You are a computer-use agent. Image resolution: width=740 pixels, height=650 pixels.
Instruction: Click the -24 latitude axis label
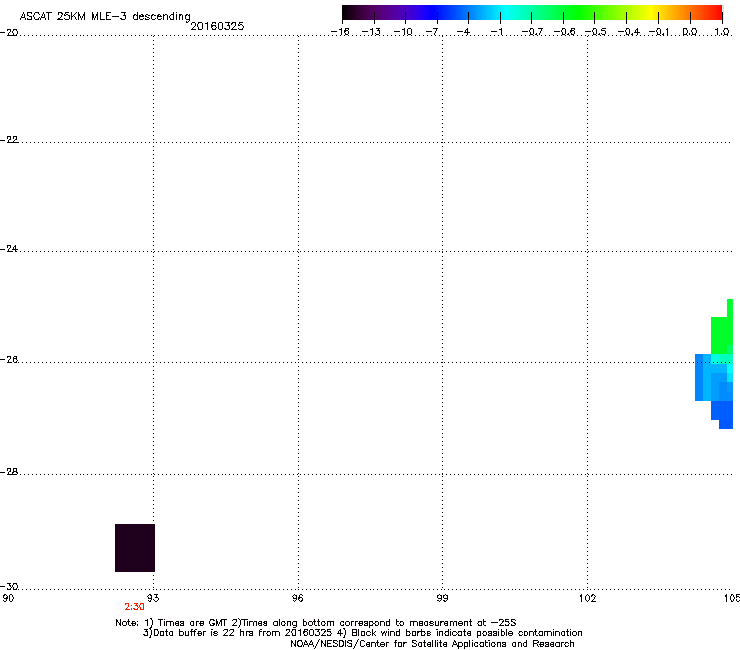click(9, 248)
